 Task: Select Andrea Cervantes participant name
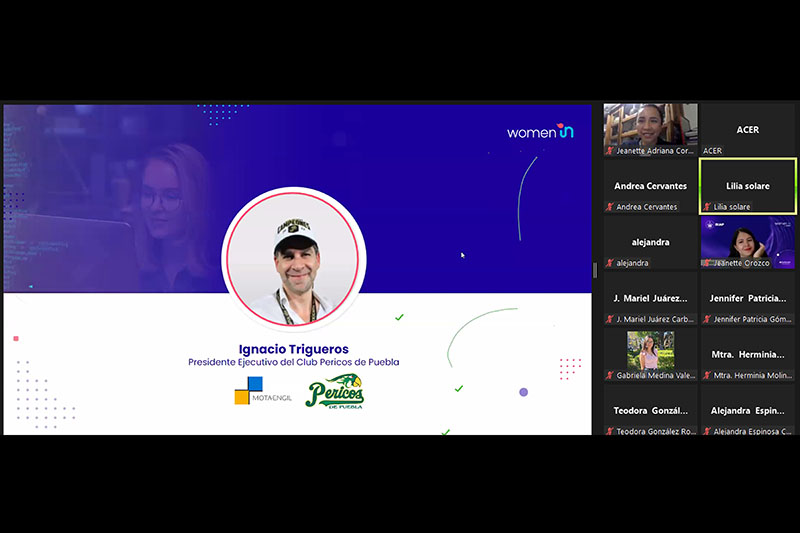click(651, 186)
